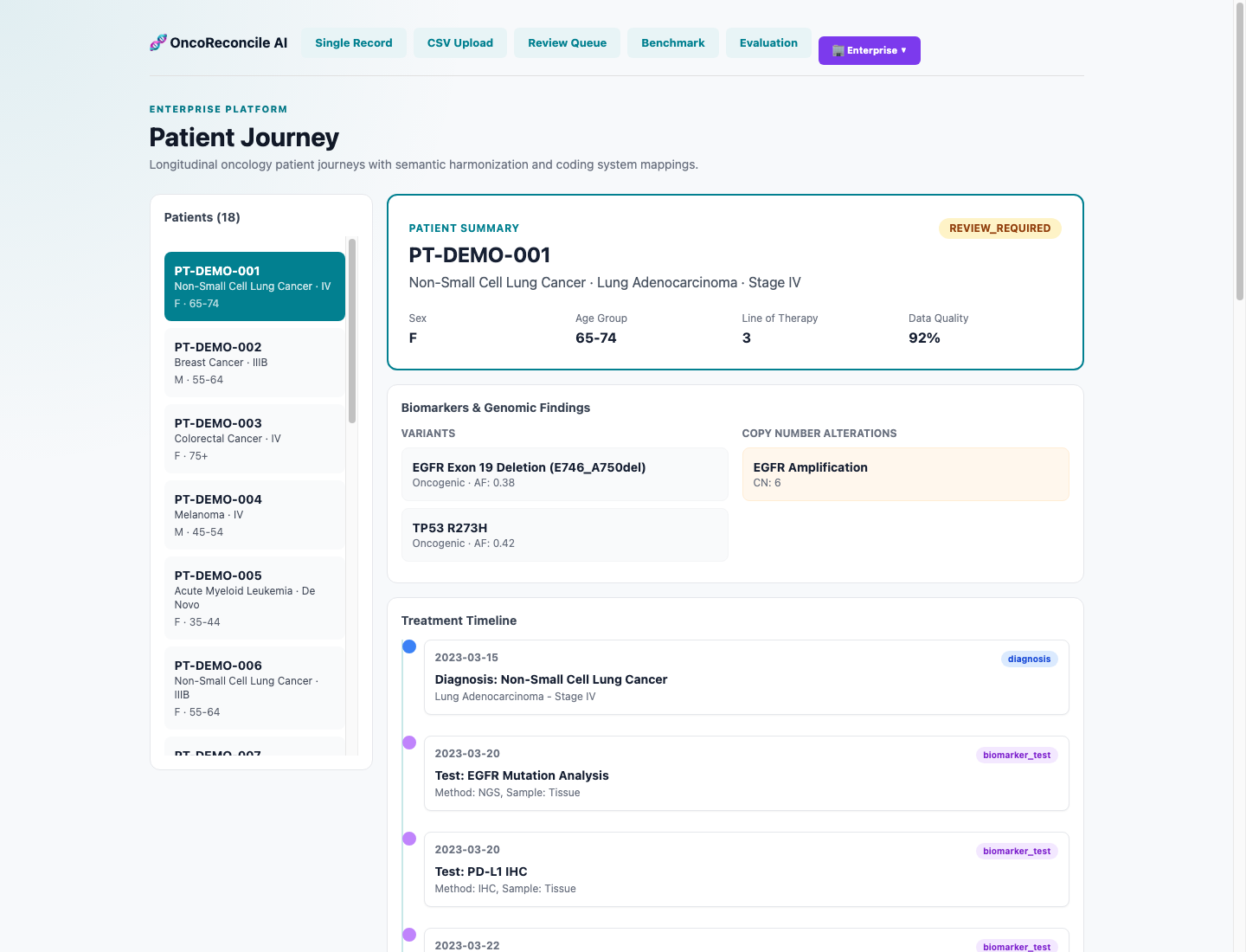1246x952 pixels.
Task: Click the blue diagnosis timeline marker
Action: (x=409, y=646)
